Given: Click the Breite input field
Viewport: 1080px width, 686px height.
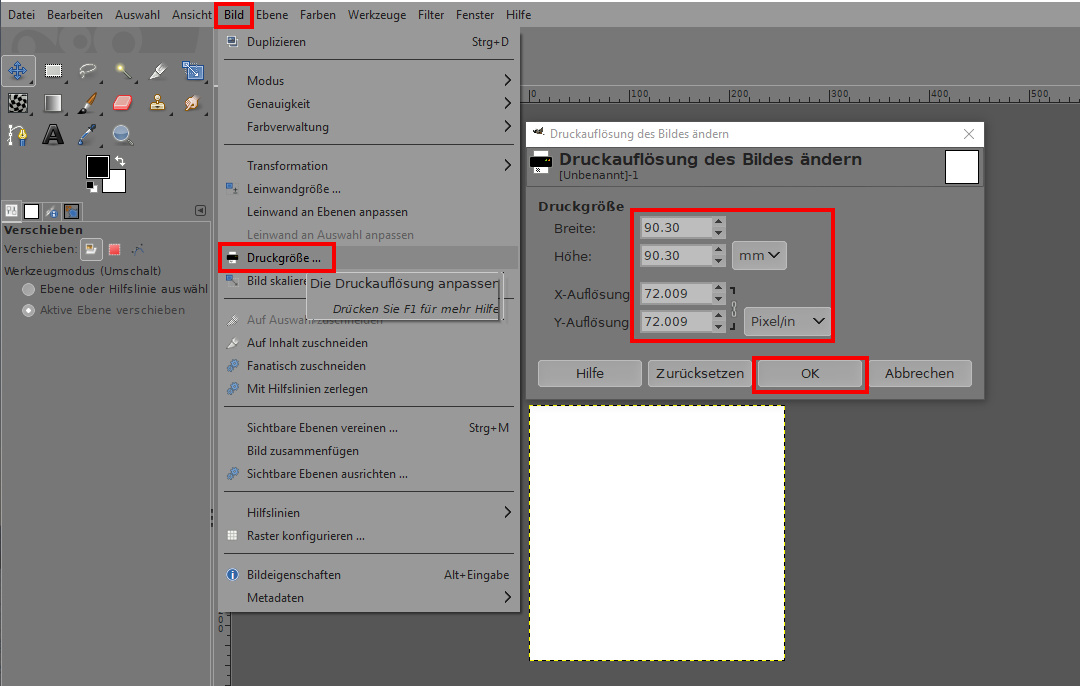Looking at the screenshot, I should click(x=676, y=227).
